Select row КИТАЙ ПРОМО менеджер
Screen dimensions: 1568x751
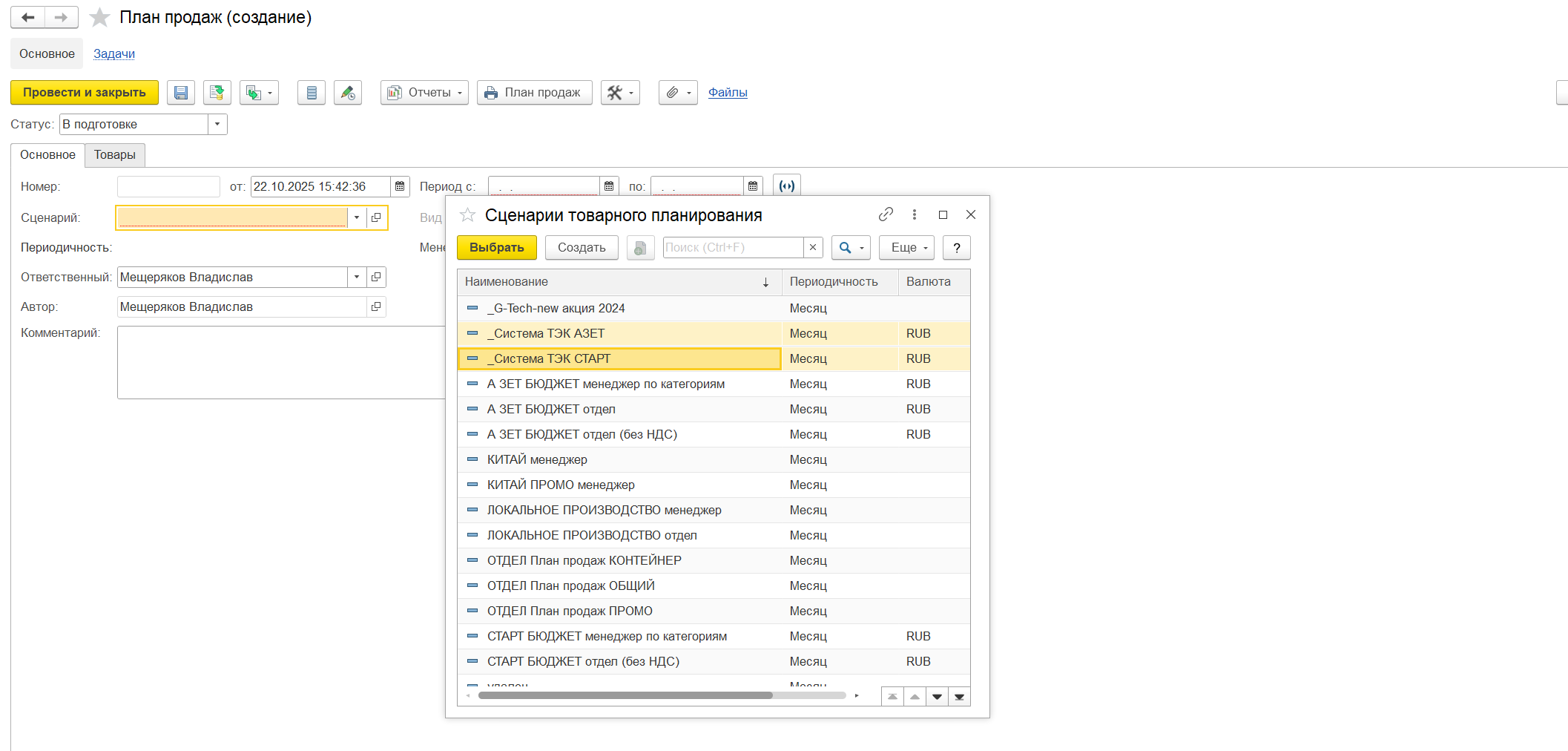561,485
